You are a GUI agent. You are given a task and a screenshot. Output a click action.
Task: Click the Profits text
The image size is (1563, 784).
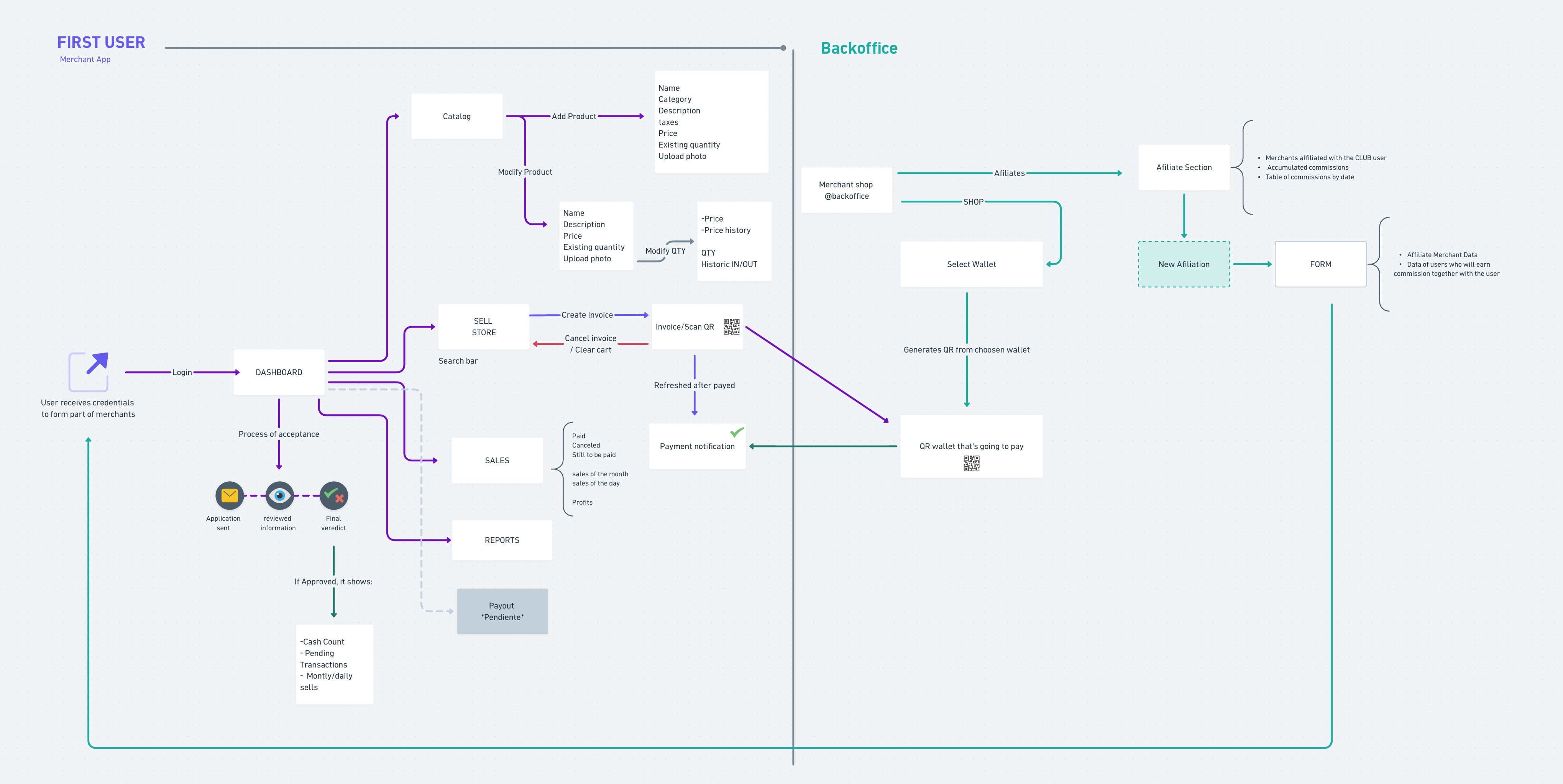tap(583, 502)
